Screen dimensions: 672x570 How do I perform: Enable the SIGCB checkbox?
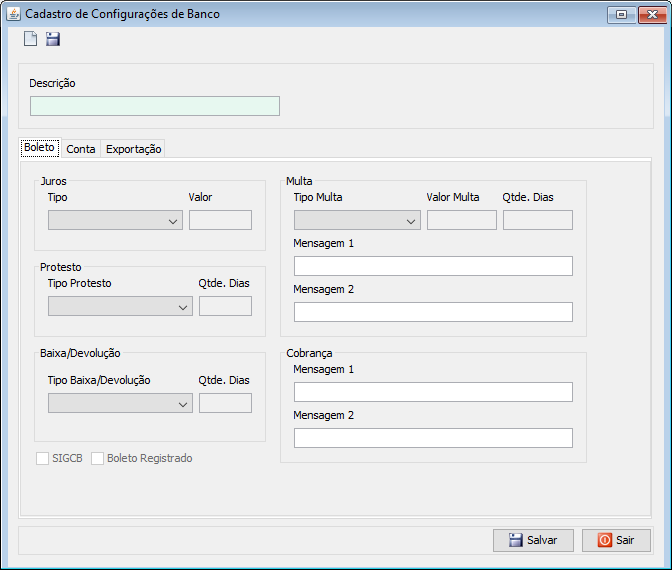[x=42, y=458]
